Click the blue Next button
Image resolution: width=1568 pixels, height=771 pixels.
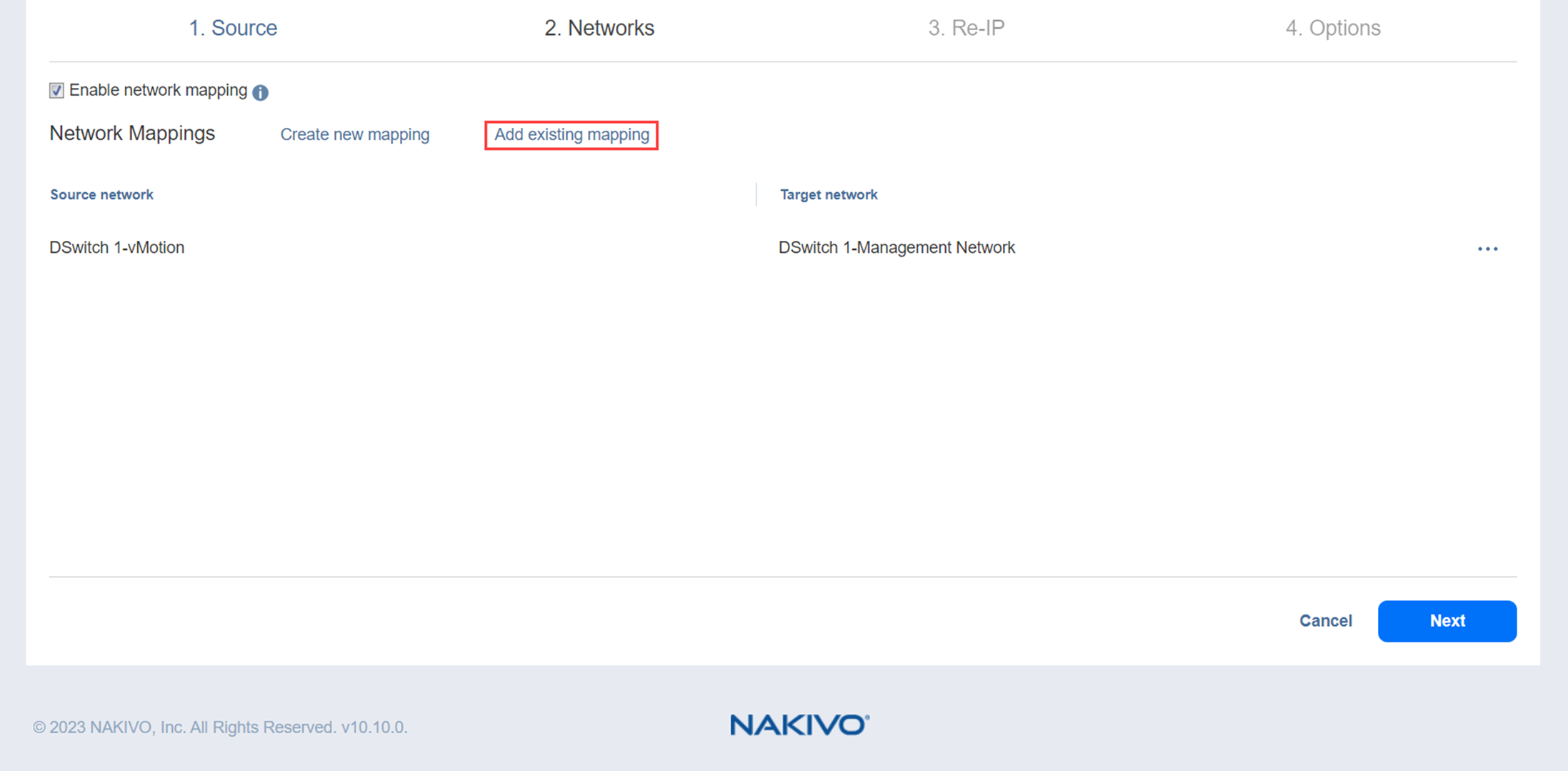click(x=1447, y=621)
